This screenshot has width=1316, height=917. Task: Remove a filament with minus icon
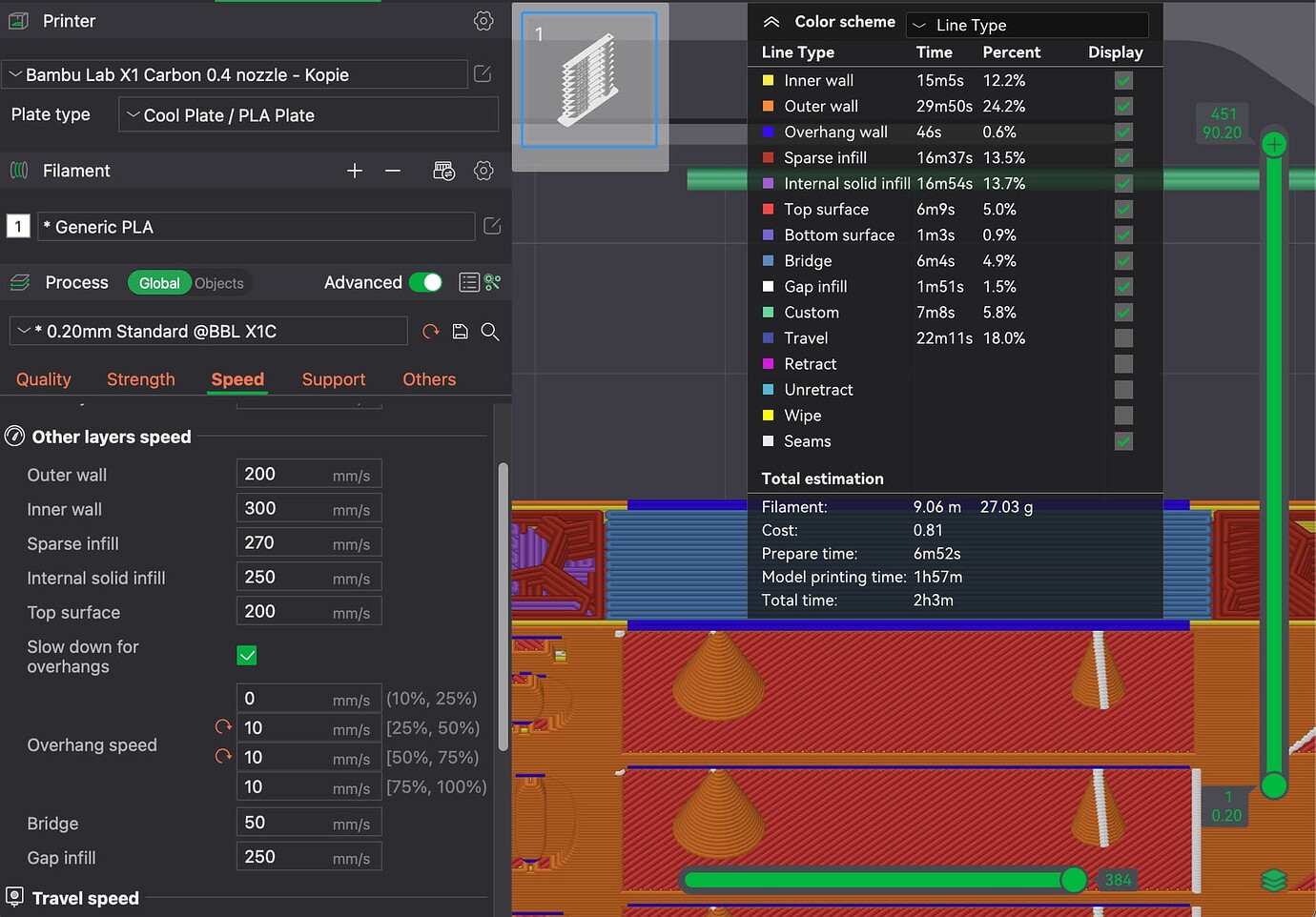393,171
